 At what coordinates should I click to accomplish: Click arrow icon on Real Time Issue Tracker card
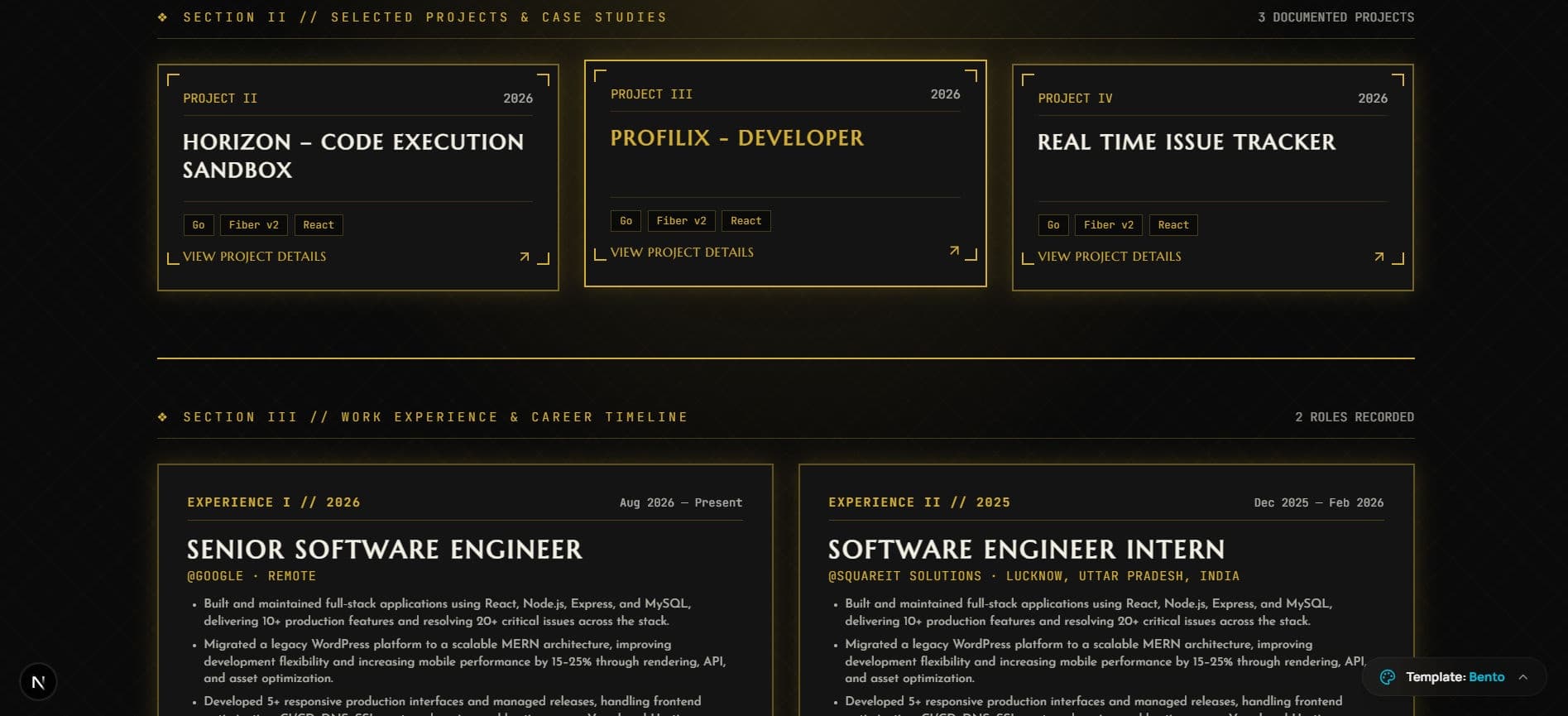click(1379, 257)
